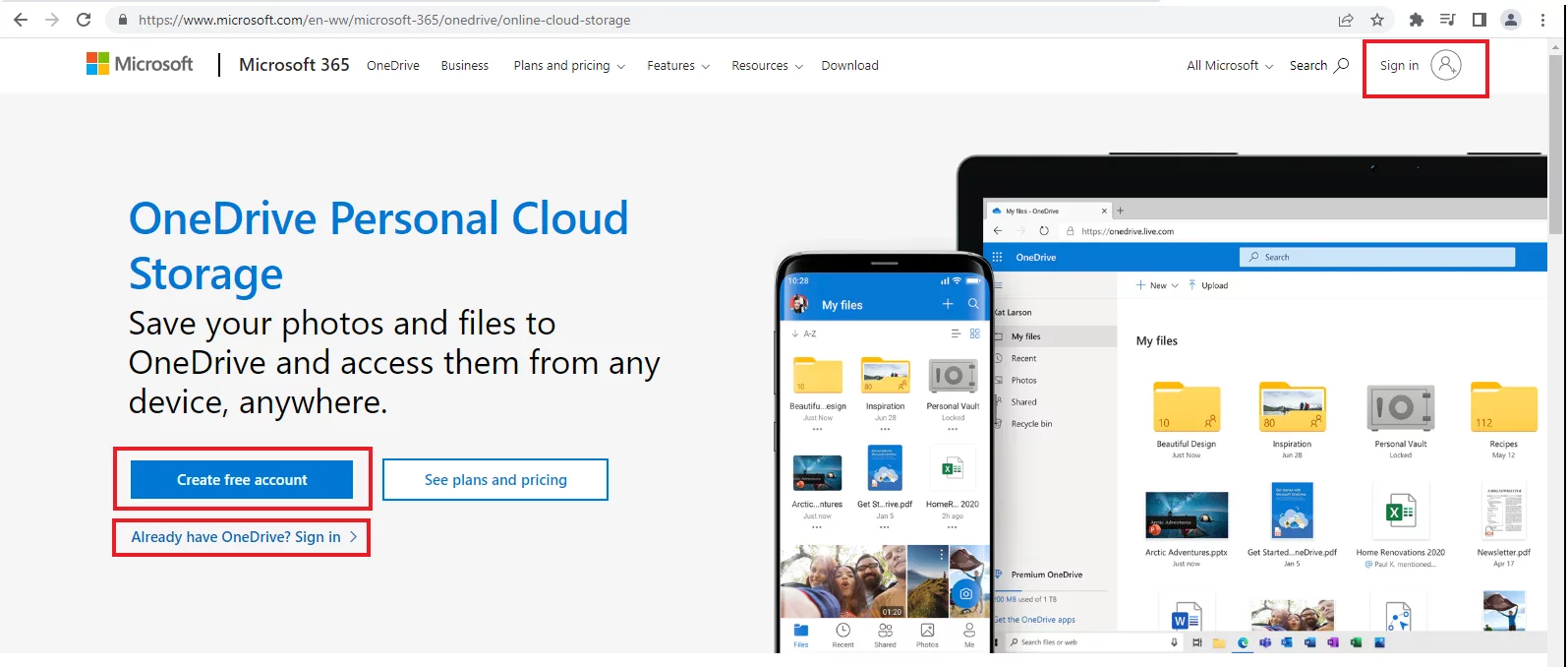This screenshot has height=667, width=1568.
Task: Expand the Resources dropdown
Action: (767, 66)
